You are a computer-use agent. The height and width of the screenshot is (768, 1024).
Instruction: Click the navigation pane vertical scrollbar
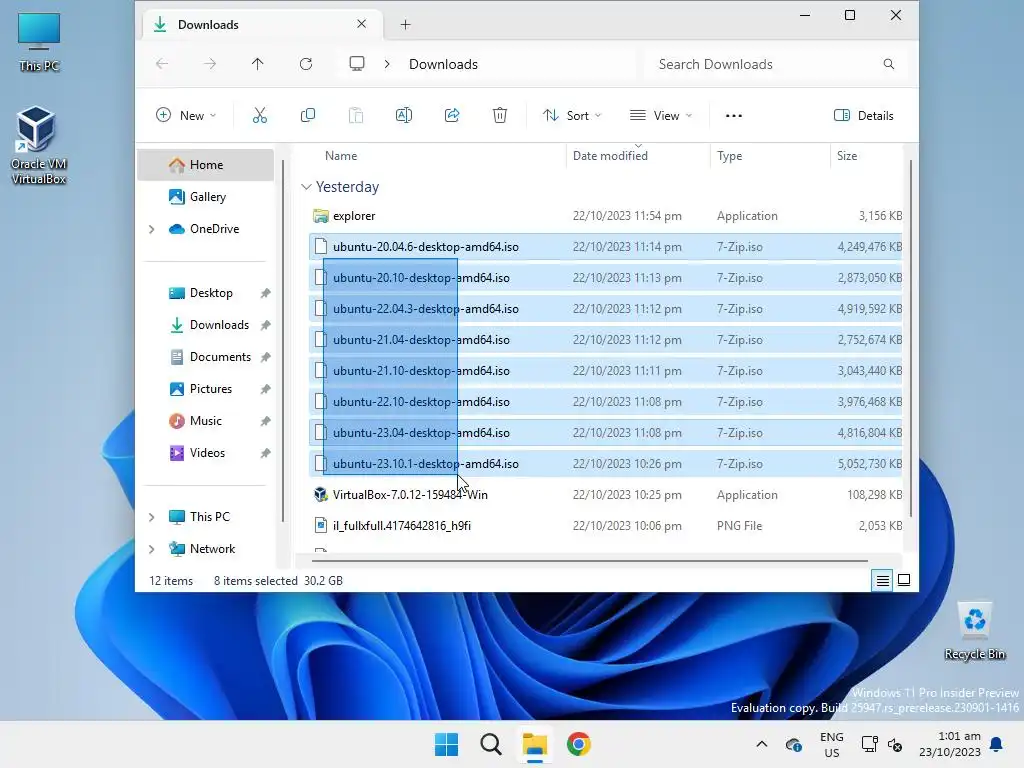[x=283, y=340]
